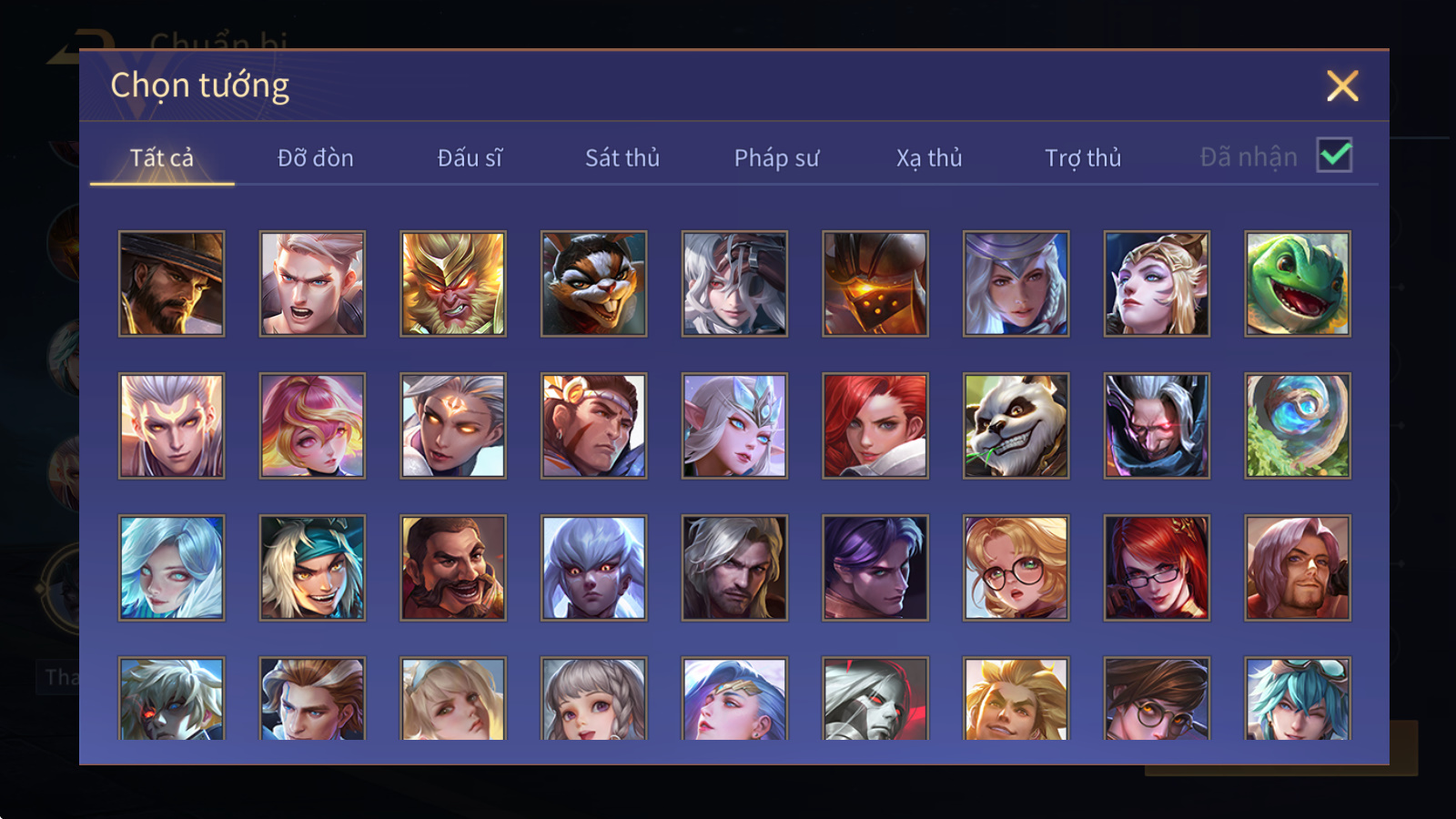Choose the panda hero portrait
Screen dimensions: 1456x819
[x=1016, y=425]
